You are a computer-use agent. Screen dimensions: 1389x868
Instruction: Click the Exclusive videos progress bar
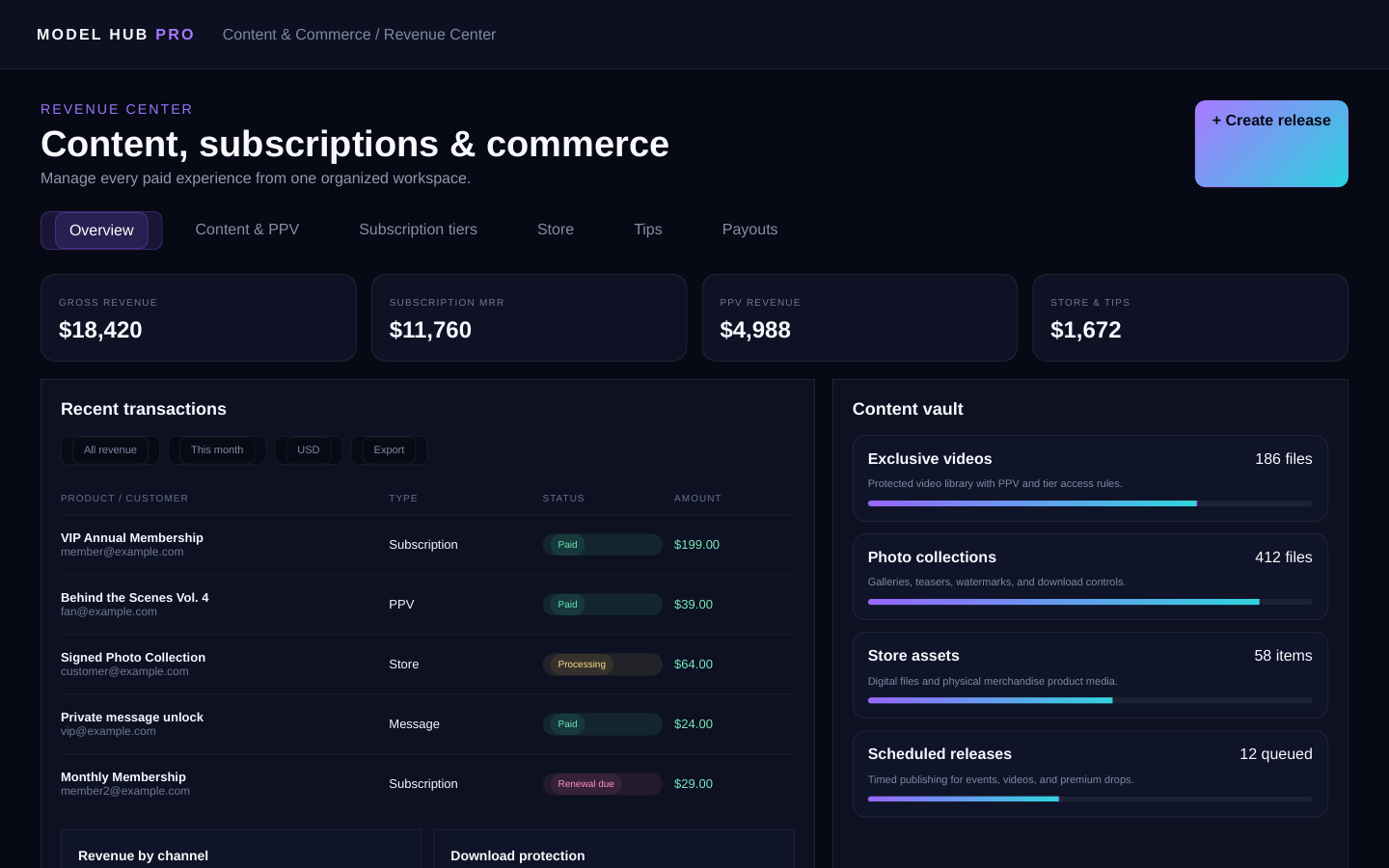click(1090, 503)
